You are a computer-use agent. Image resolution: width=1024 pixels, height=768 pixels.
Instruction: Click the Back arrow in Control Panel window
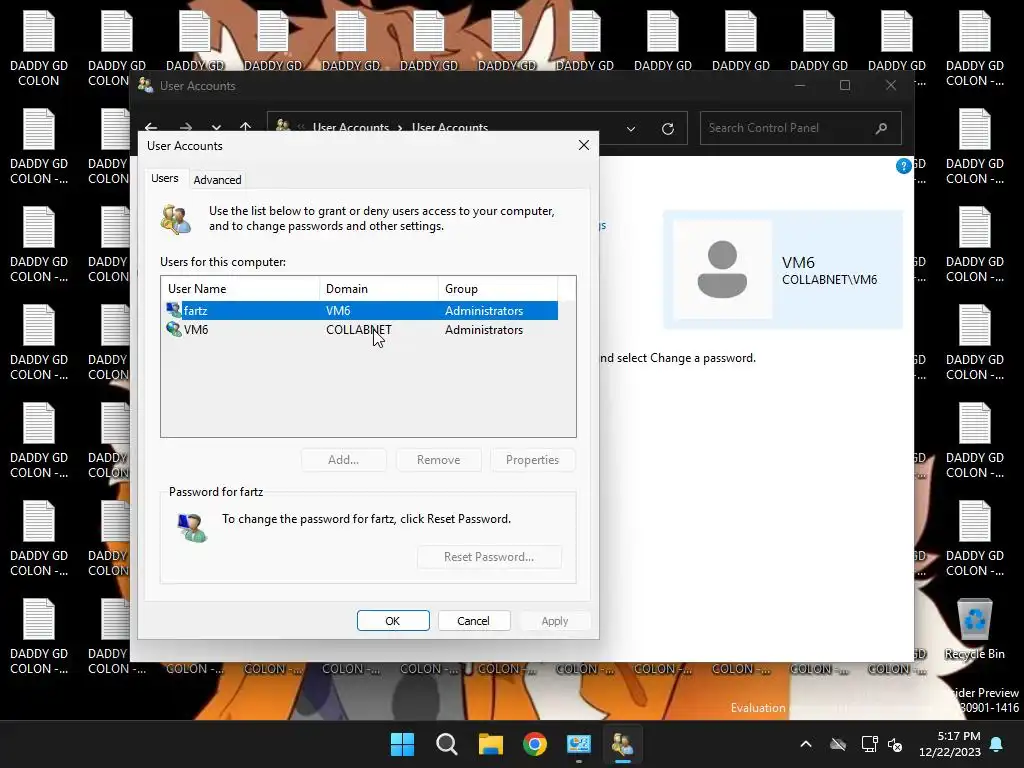click(152, 127)
